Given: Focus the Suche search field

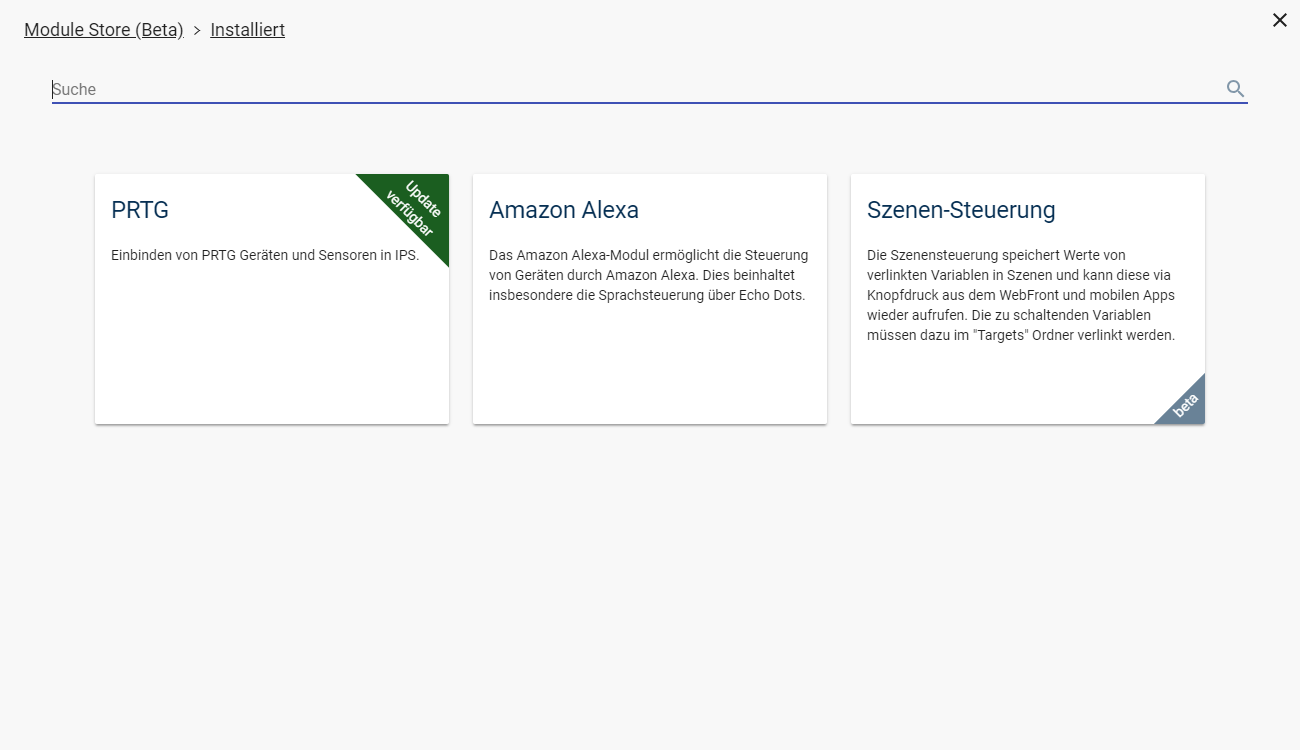Looking at the screenshot, I should (630, 89).
